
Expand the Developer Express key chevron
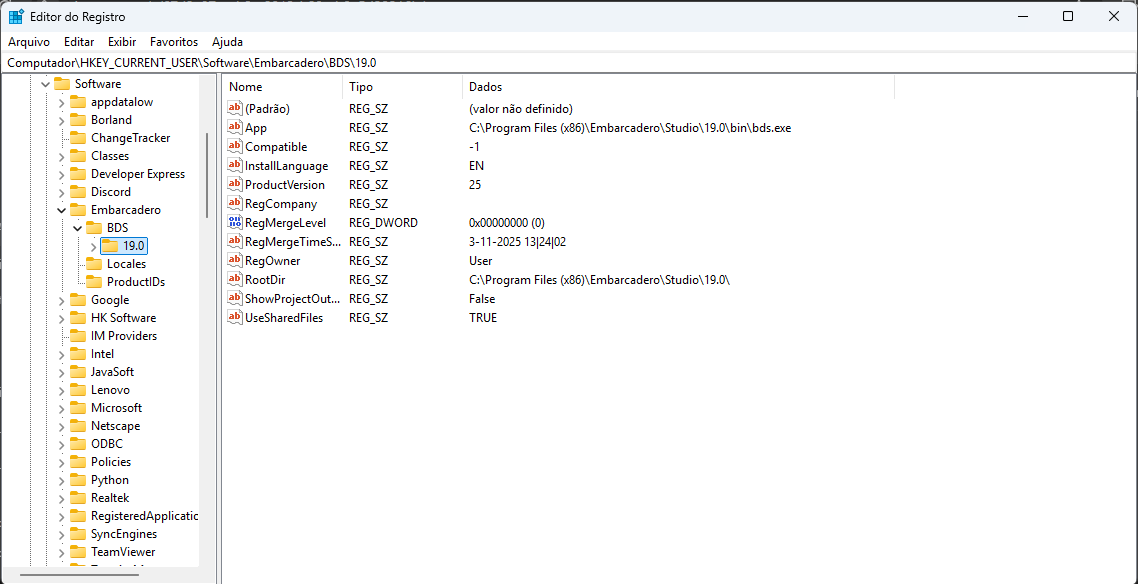(x=62, y=174)
